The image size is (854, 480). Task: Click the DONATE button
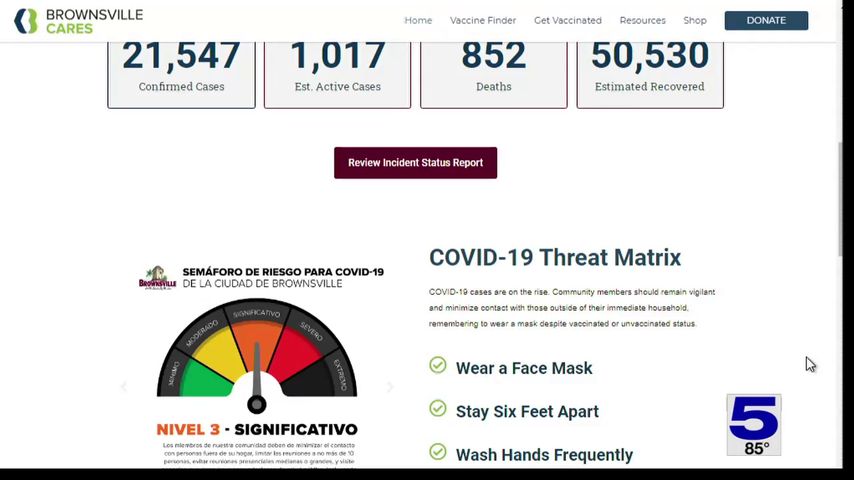(766, 21)
